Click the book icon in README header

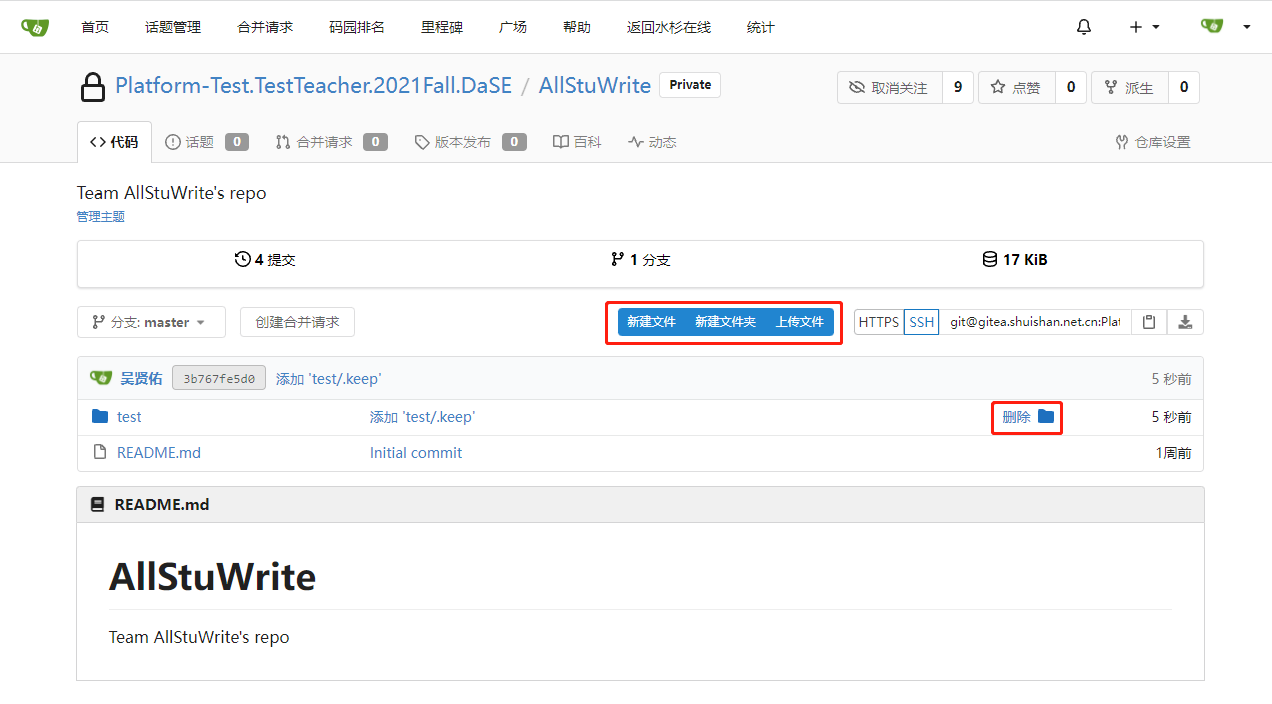coord(97,505)
